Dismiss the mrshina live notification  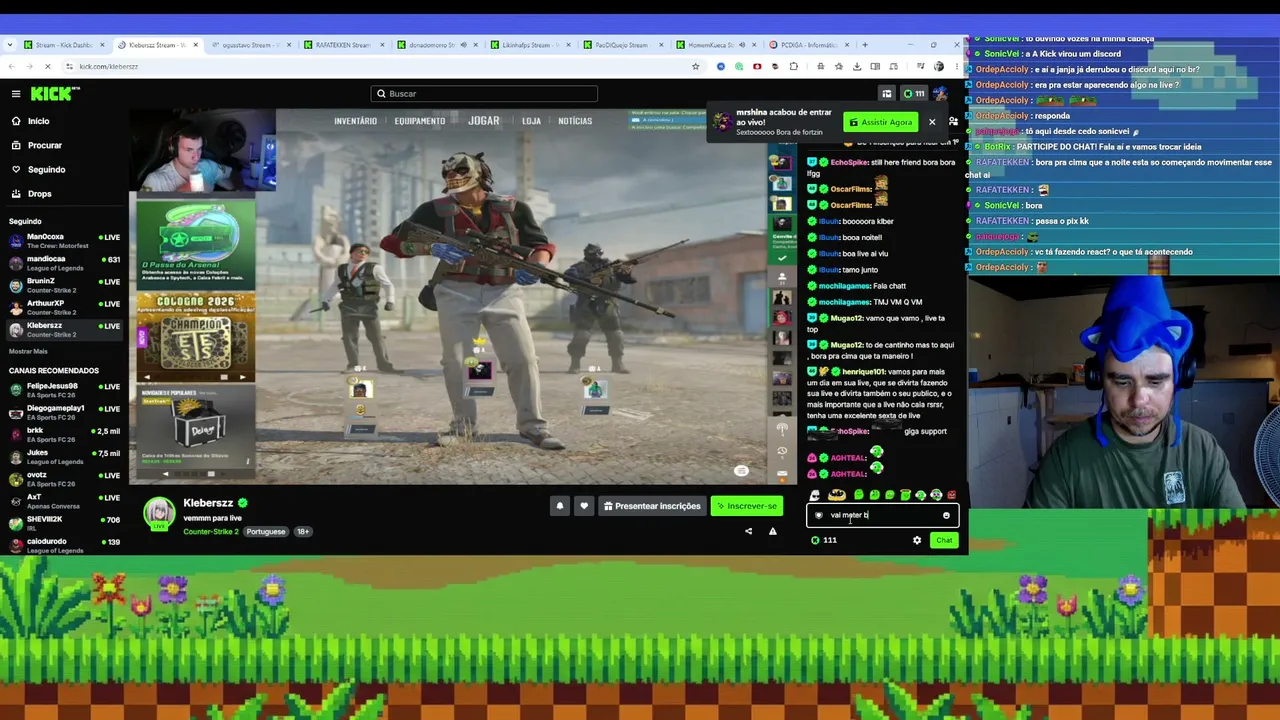coord(932,122)
